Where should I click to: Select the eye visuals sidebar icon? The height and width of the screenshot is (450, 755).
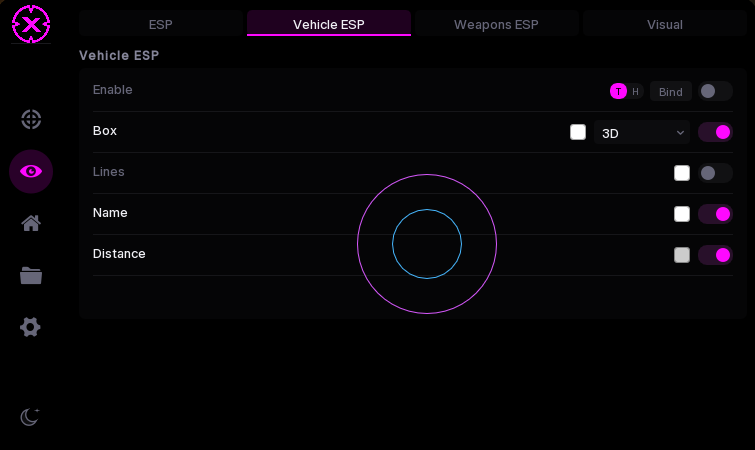[31, 171]
